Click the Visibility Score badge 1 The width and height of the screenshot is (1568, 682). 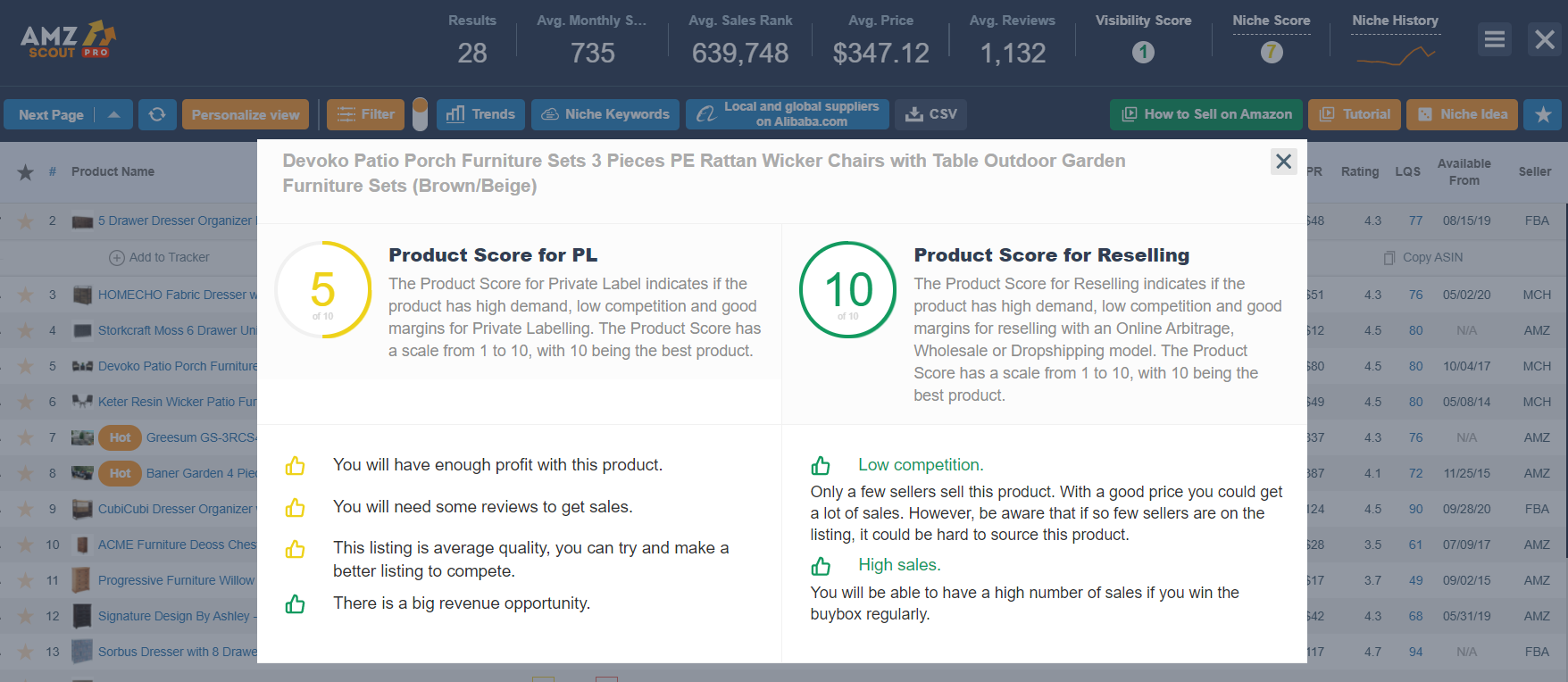coord(1143,53)
